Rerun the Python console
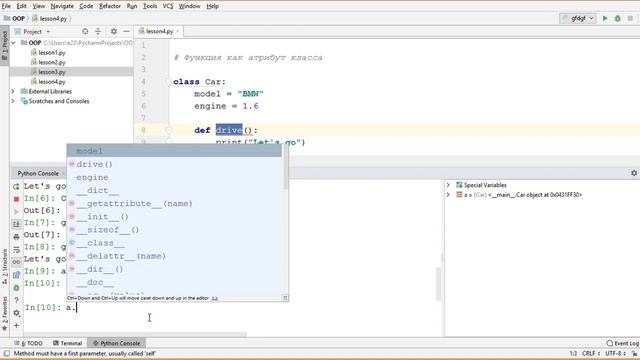640x360 pixels. pos(16,187)
